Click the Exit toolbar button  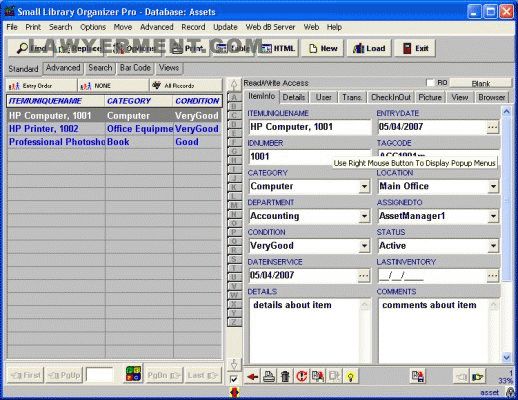point(415,49)
